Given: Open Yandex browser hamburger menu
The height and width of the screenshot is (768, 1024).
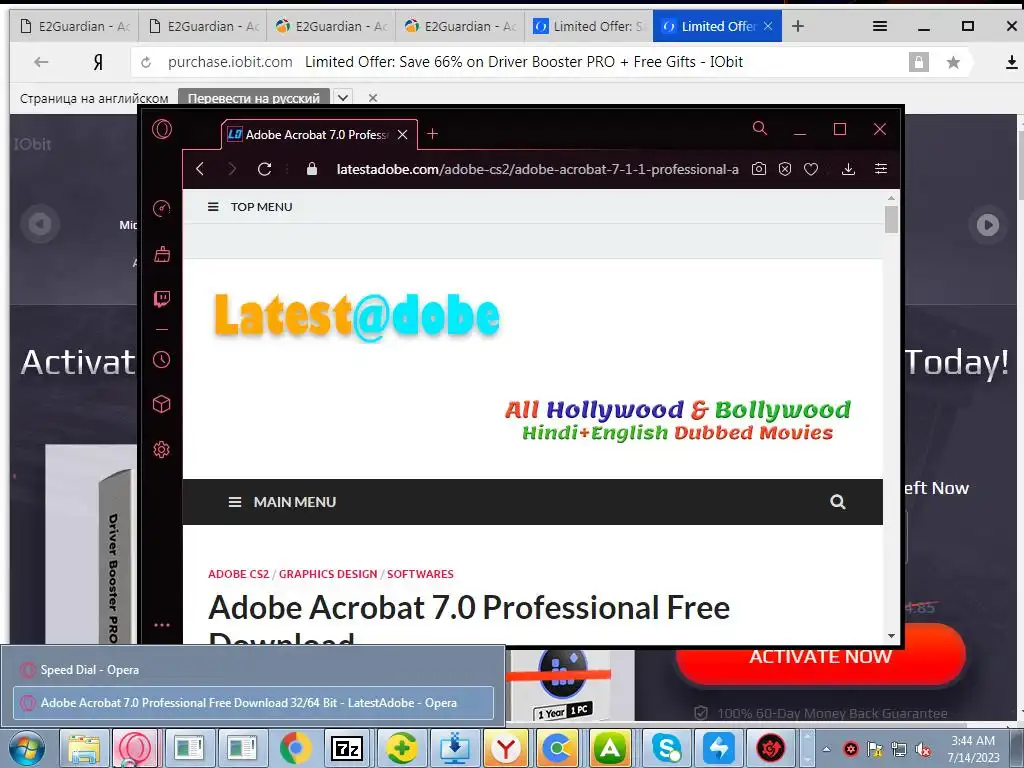Looking at the screenshot, I should [880, 26].
